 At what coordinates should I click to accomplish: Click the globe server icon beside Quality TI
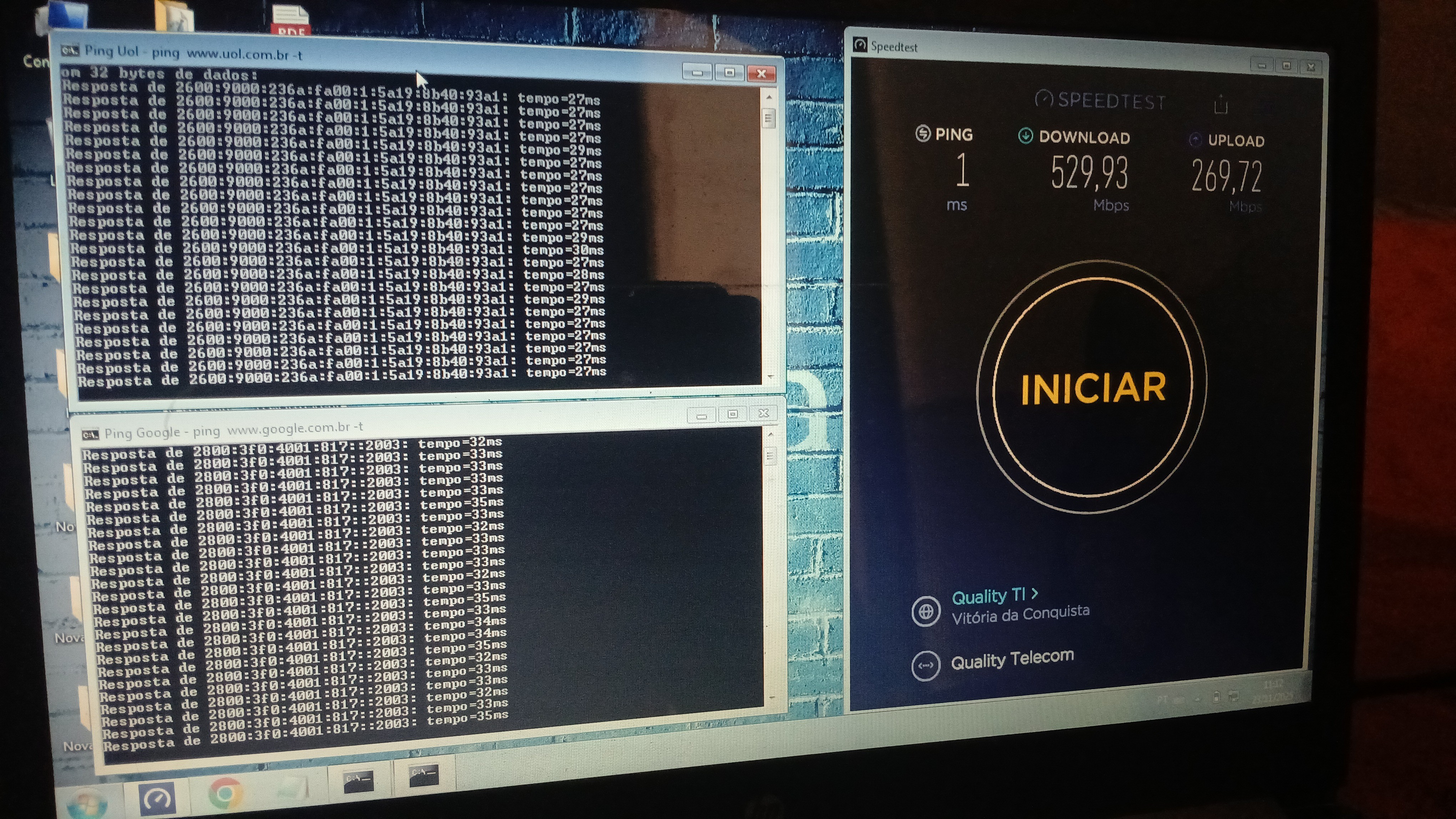coord(926,611)
